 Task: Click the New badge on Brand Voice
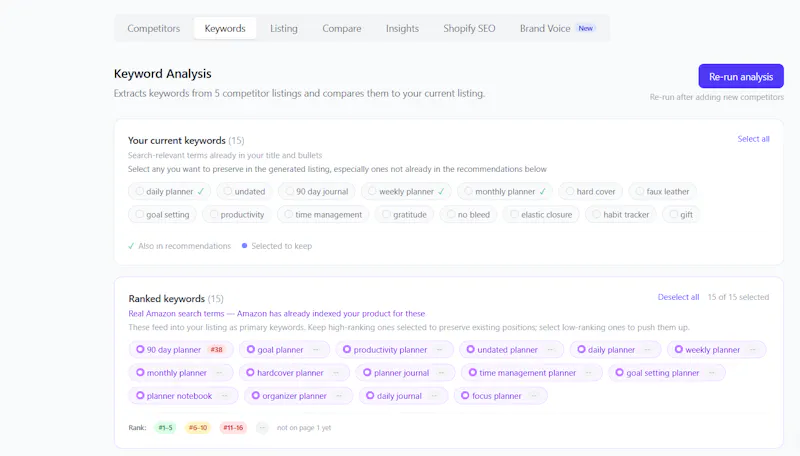(586, 29)
